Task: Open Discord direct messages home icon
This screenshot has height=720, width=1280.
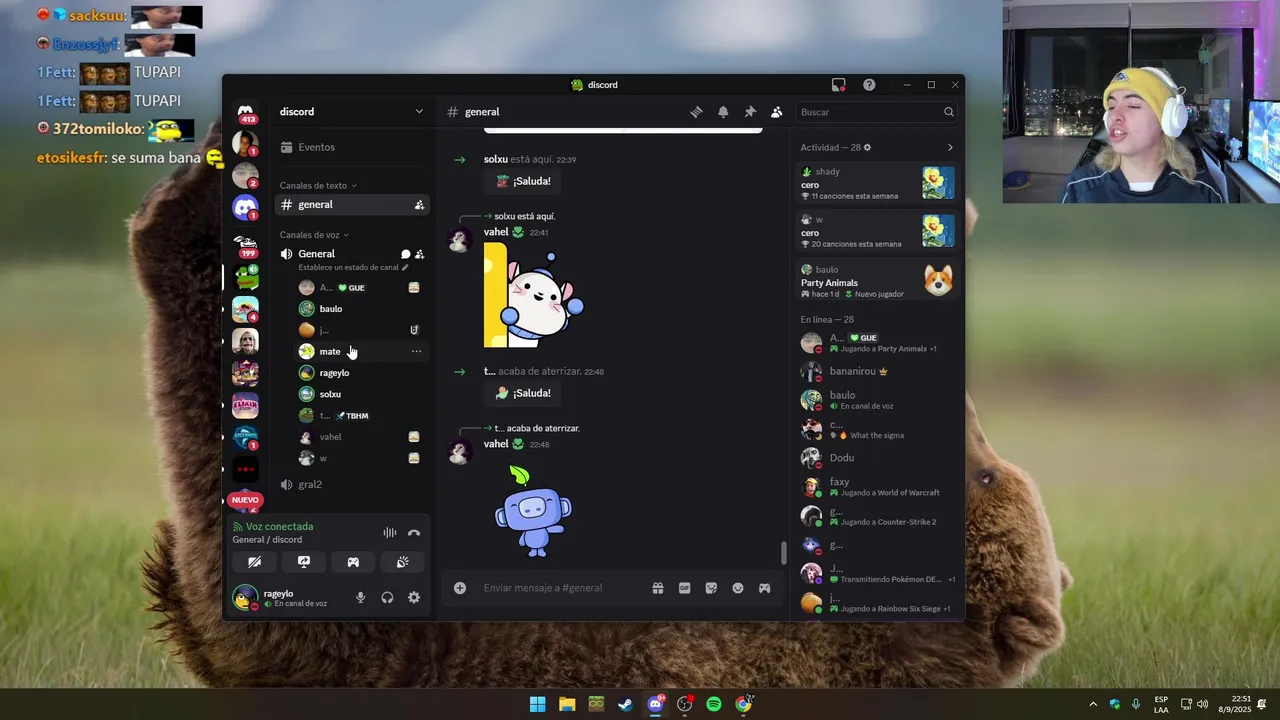Action: pos(245,111)
